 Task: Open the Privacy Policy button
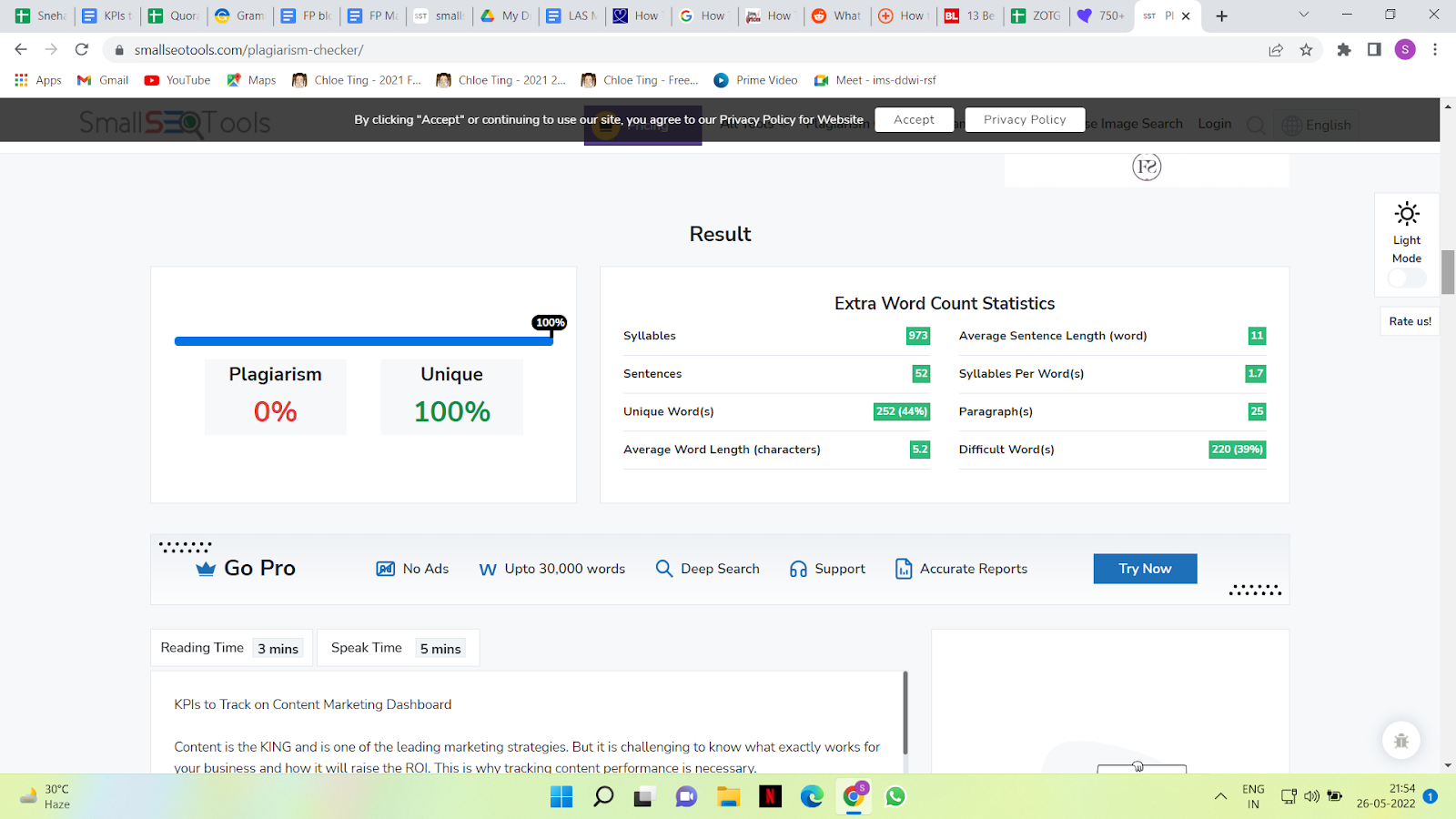[x=1025, y=119]
